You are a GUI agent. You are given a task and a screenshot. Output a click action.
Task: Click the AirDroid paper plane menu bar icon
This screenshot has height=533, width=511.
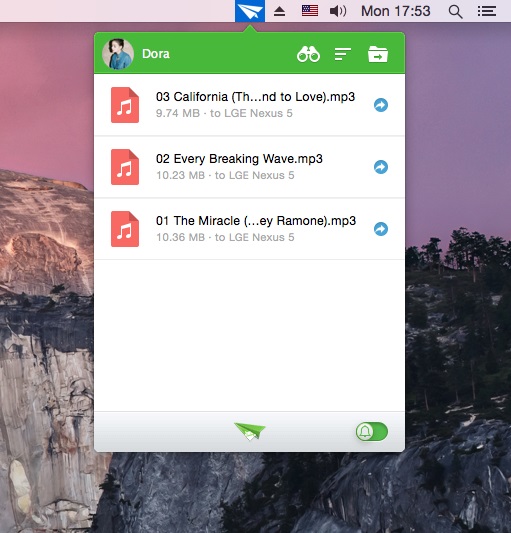tap(250, 11)
